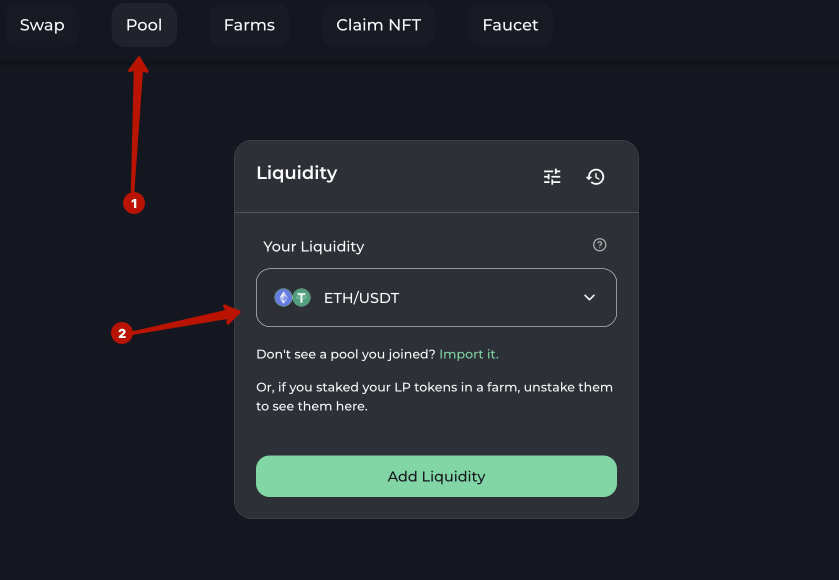Open the liquidity settings sliders icon
The height and width of the screenshot is (580, 839).
click(x=552, y=177)
